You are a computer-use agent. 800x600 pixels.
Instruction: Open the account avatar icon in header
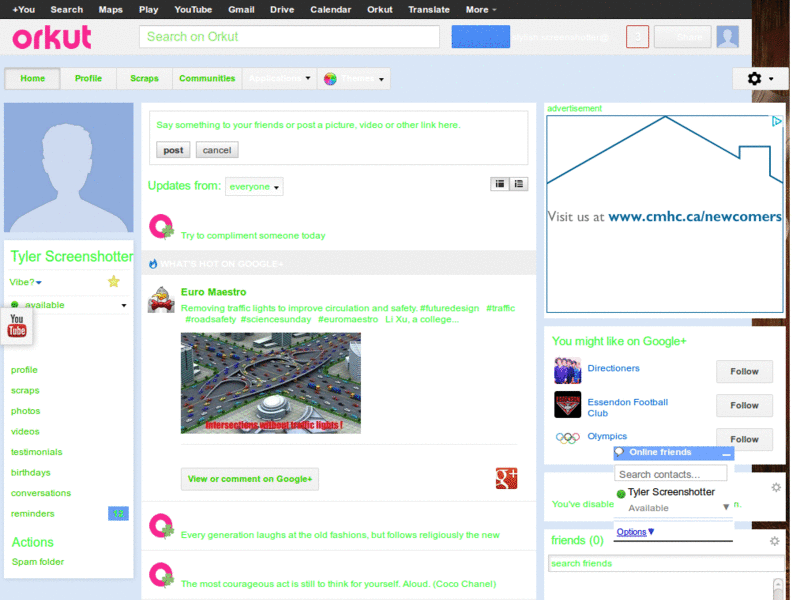coord(728,37)
